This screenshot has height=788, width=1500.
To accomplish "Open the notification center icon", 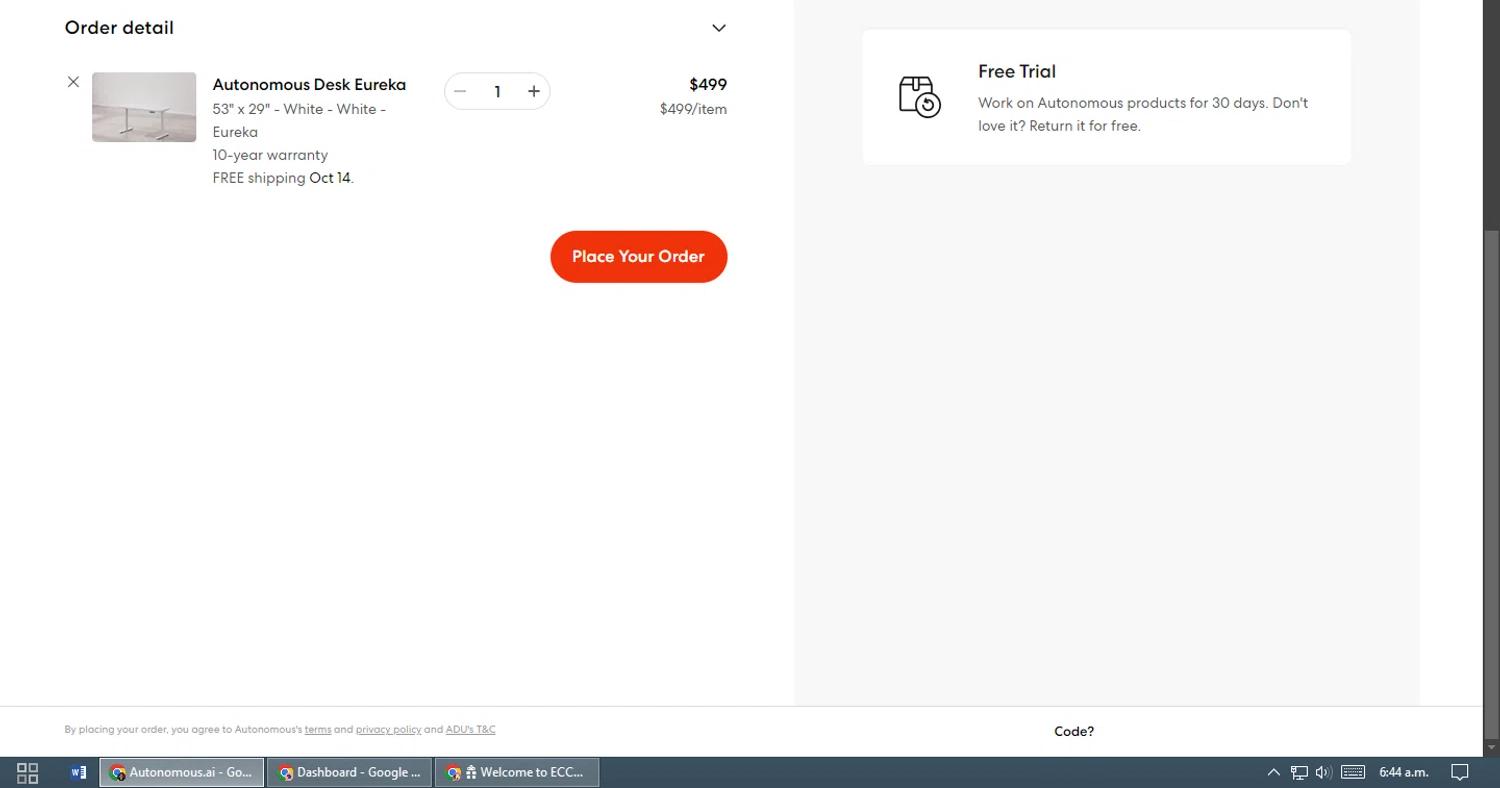I will (x=1460, y=773).
